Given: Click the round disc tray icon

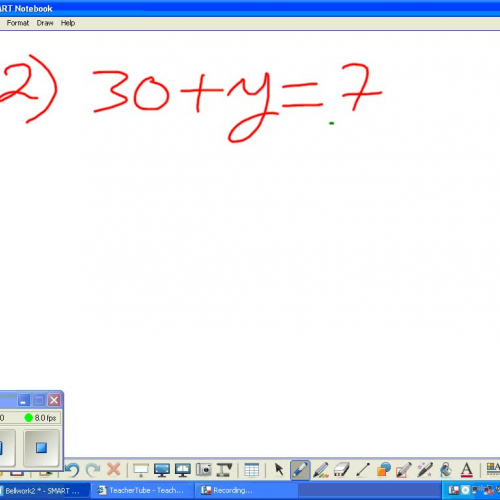Looking at the screenshot, I should point(465,490).
